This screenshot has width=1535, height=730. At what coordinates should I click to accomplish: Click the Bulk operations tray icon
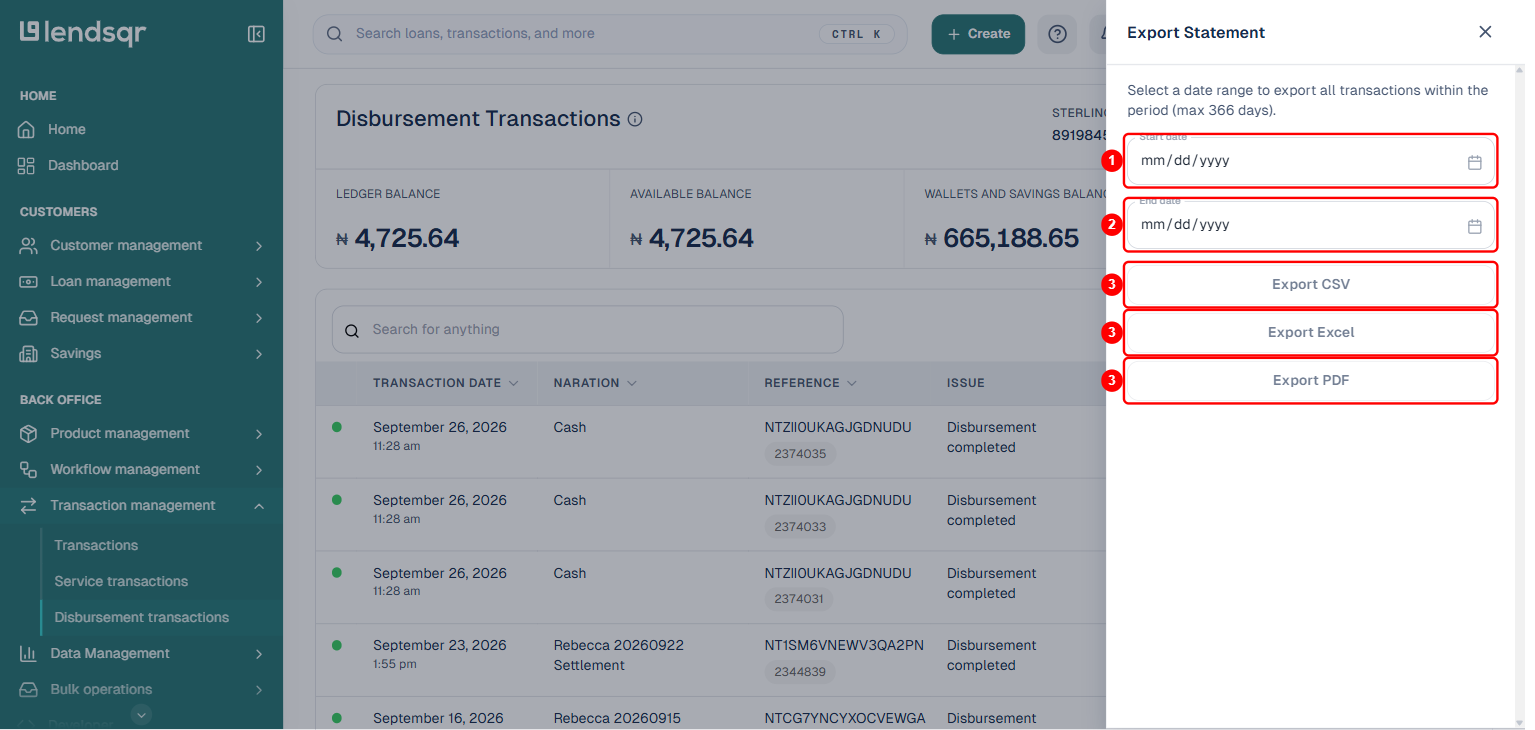29,690
